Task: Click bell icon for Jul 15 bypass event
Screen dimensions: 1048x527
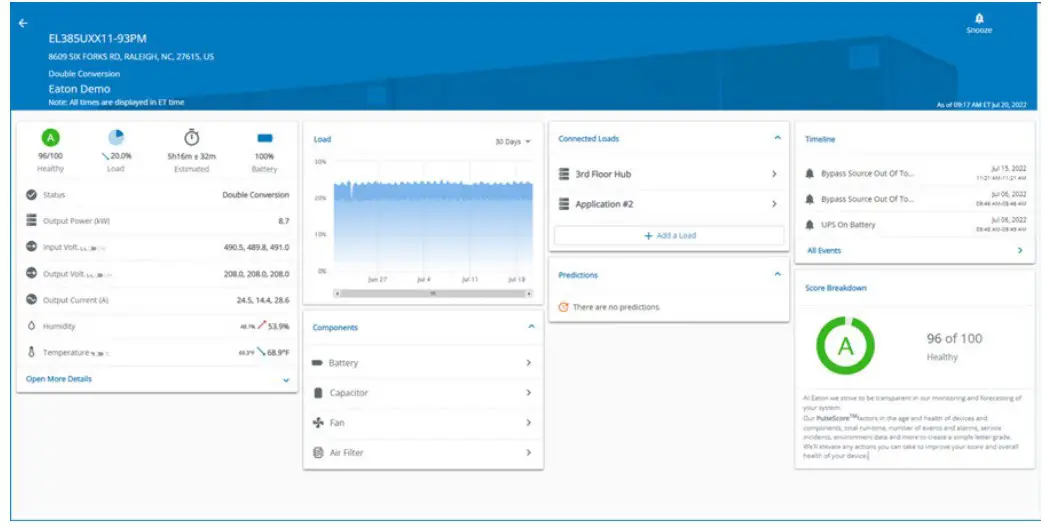Action: point(809,173)
